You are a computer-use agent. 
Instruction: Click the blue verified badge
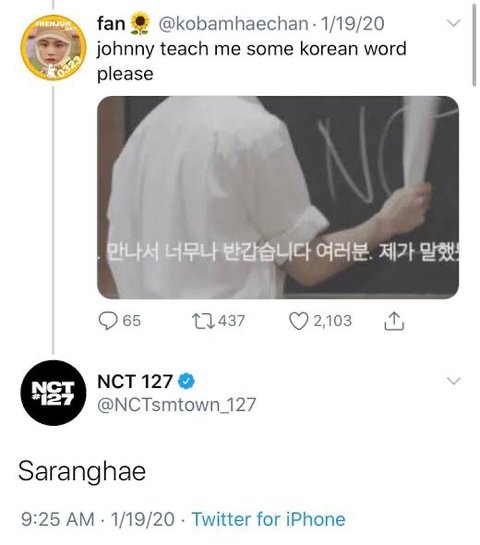[187, 381]
